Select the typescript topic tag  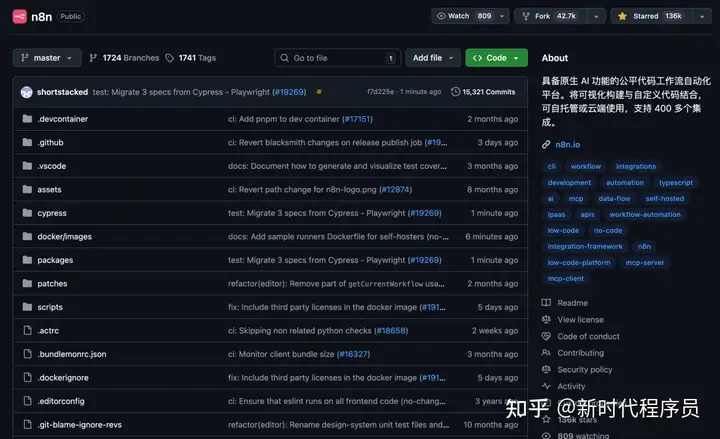pyautogui.click(x=676, y=182)
